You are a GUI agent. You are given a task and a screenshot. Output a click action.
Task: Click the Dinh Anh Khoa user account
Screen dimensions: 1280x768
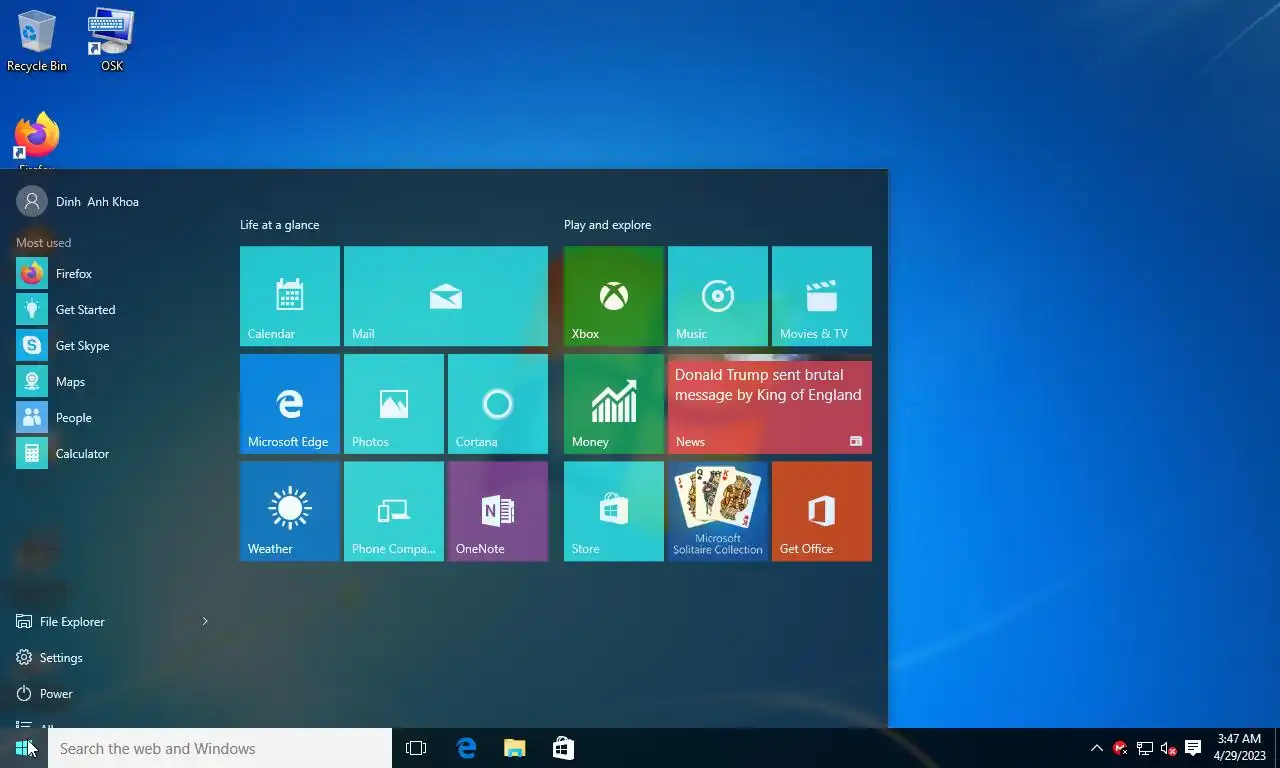[x=78, y=202]
